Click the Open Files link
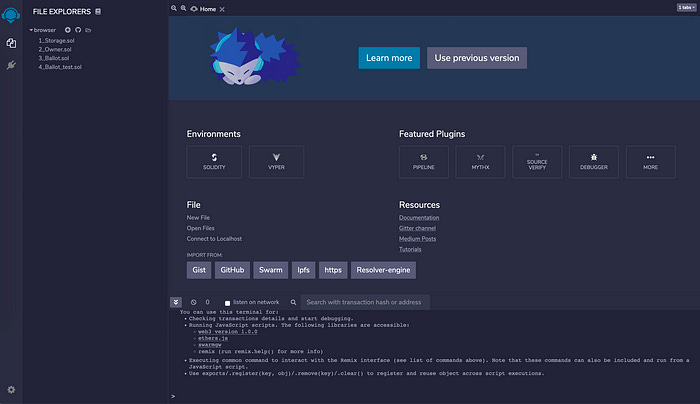This screenshot has height=404, width=700. [x=200, y=228]
